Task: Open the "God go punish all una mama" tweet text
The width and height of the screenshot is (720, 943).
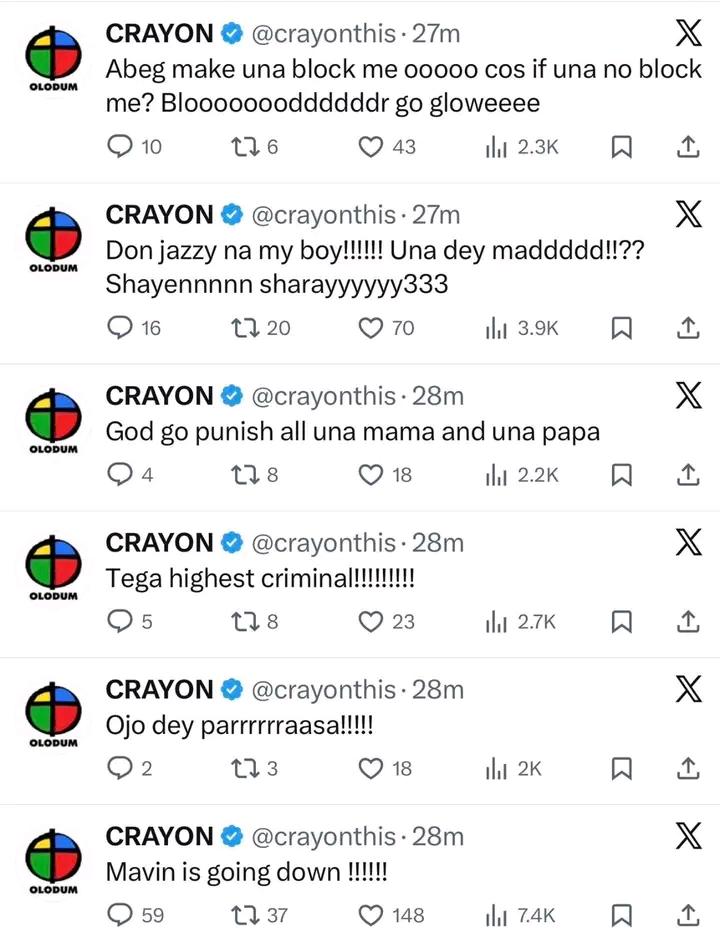Action: (356, 434)
